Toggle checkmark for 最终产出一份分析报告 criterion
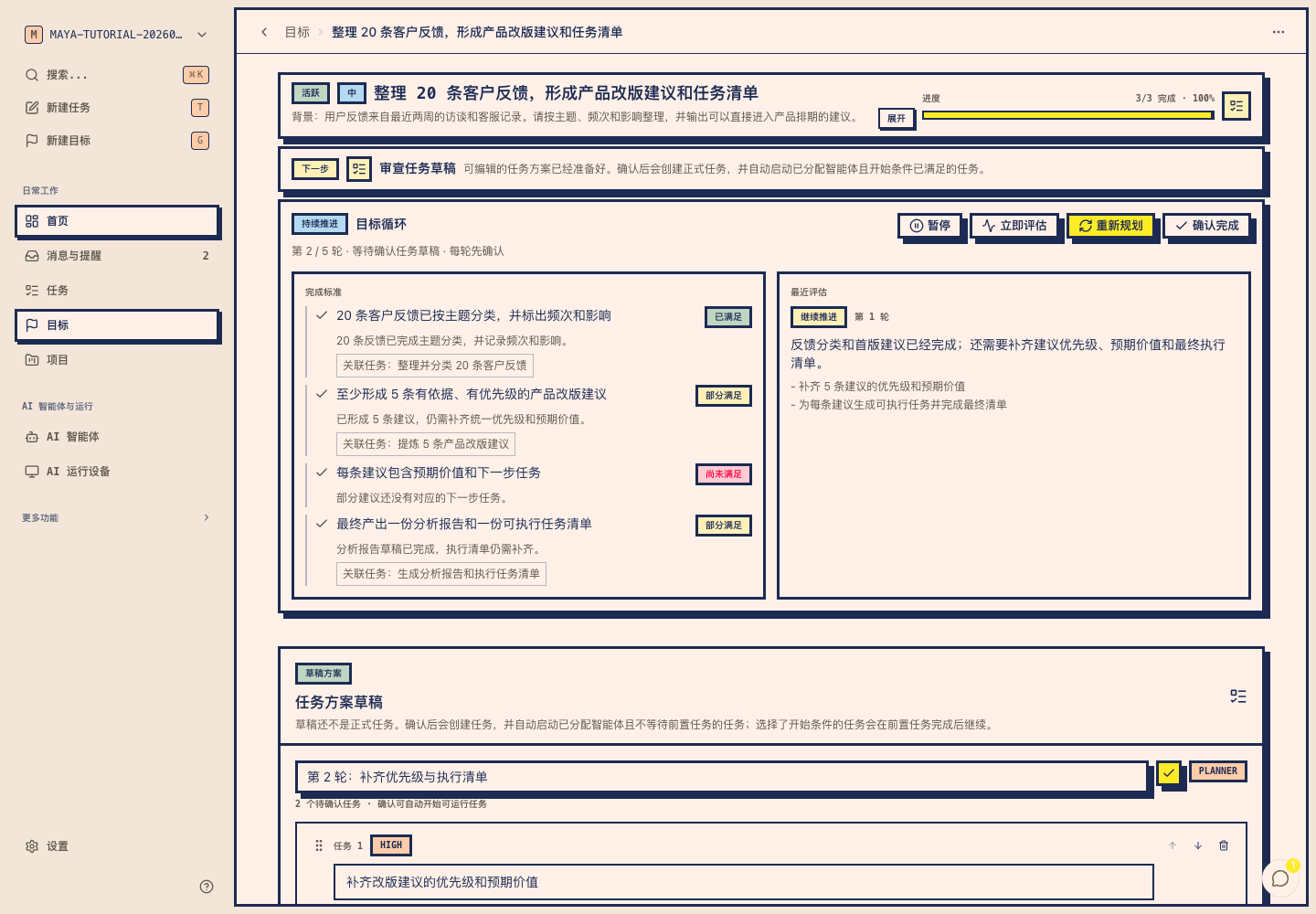Viewport: 1316px width, 914px height. coord(322,524)
